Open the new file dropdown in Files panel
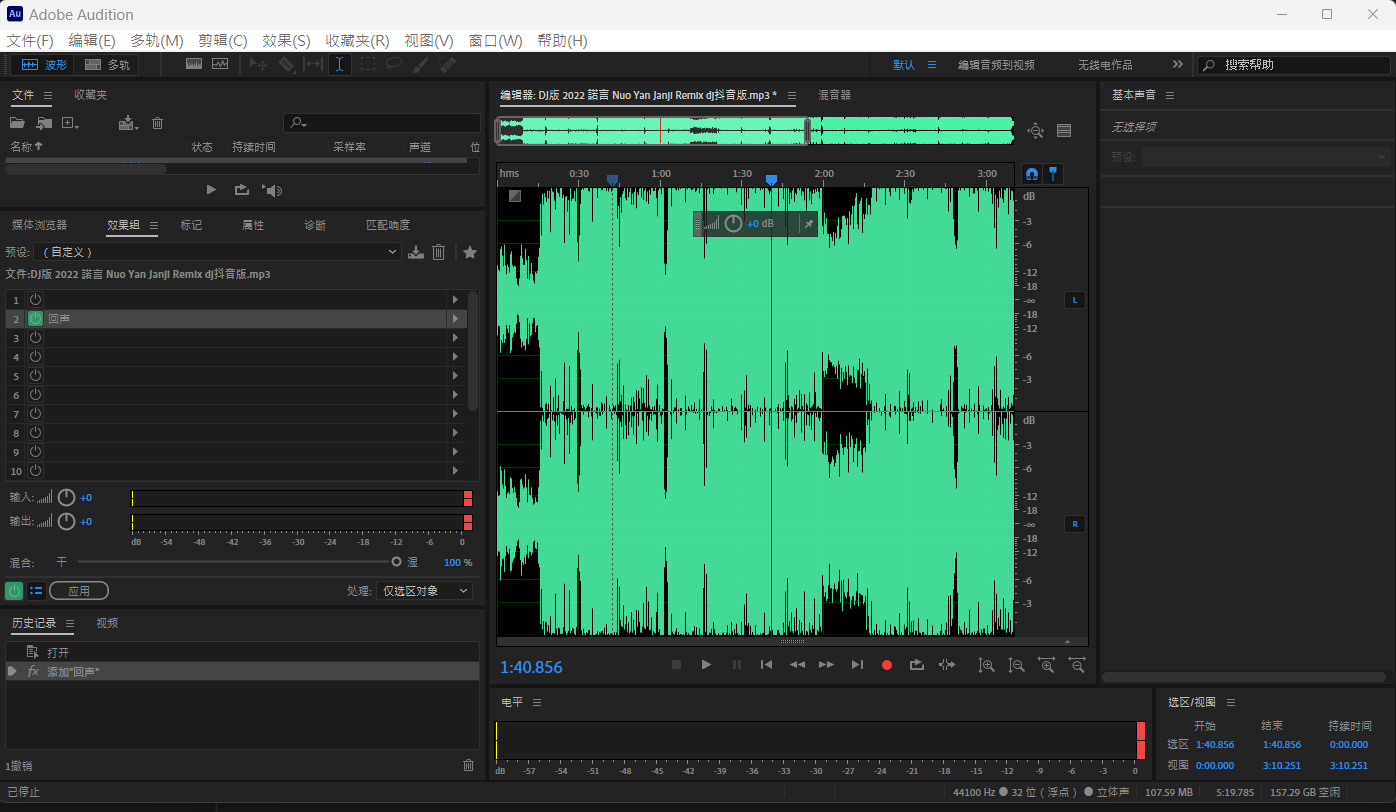Viewport: 1396px width, 812px height. 71,123
